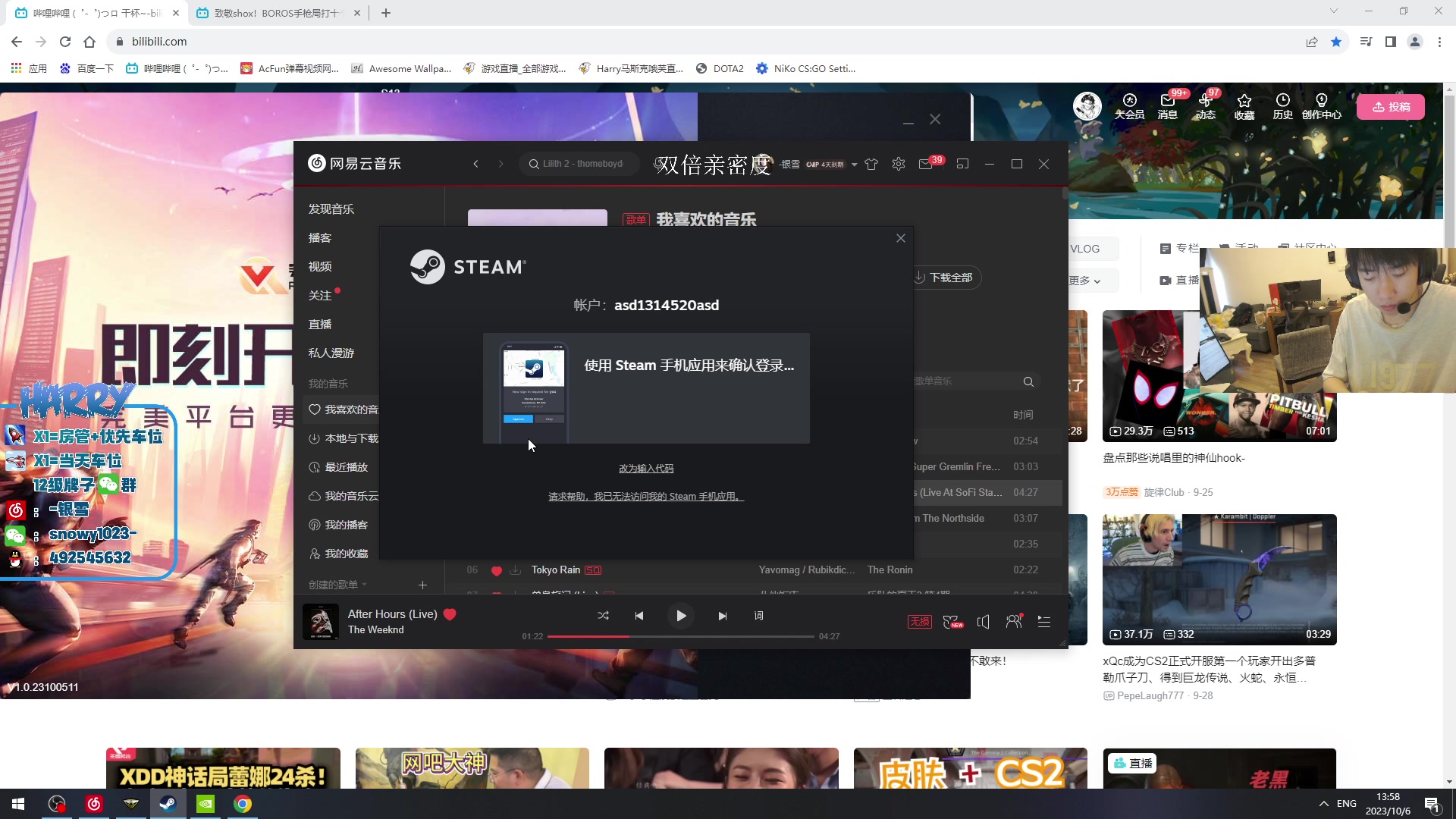Open Bilibili 历史 history icon
Screen dimensions: 1456x819
1283,106
